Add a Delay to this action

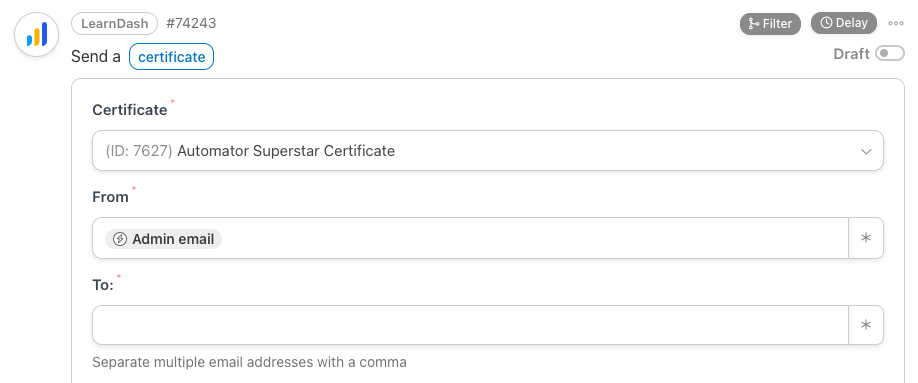pyautogui.click(x=844, y=23)
